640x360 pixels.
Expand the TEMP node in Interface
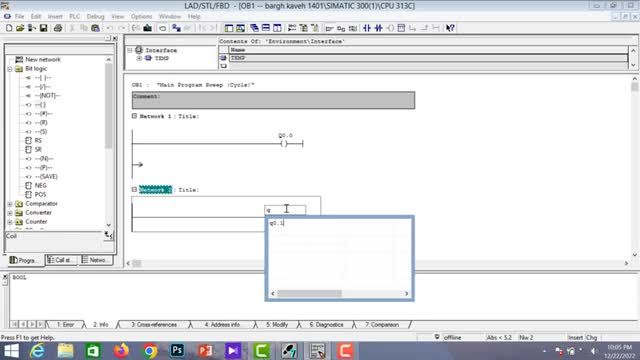(x=139, y=58)
